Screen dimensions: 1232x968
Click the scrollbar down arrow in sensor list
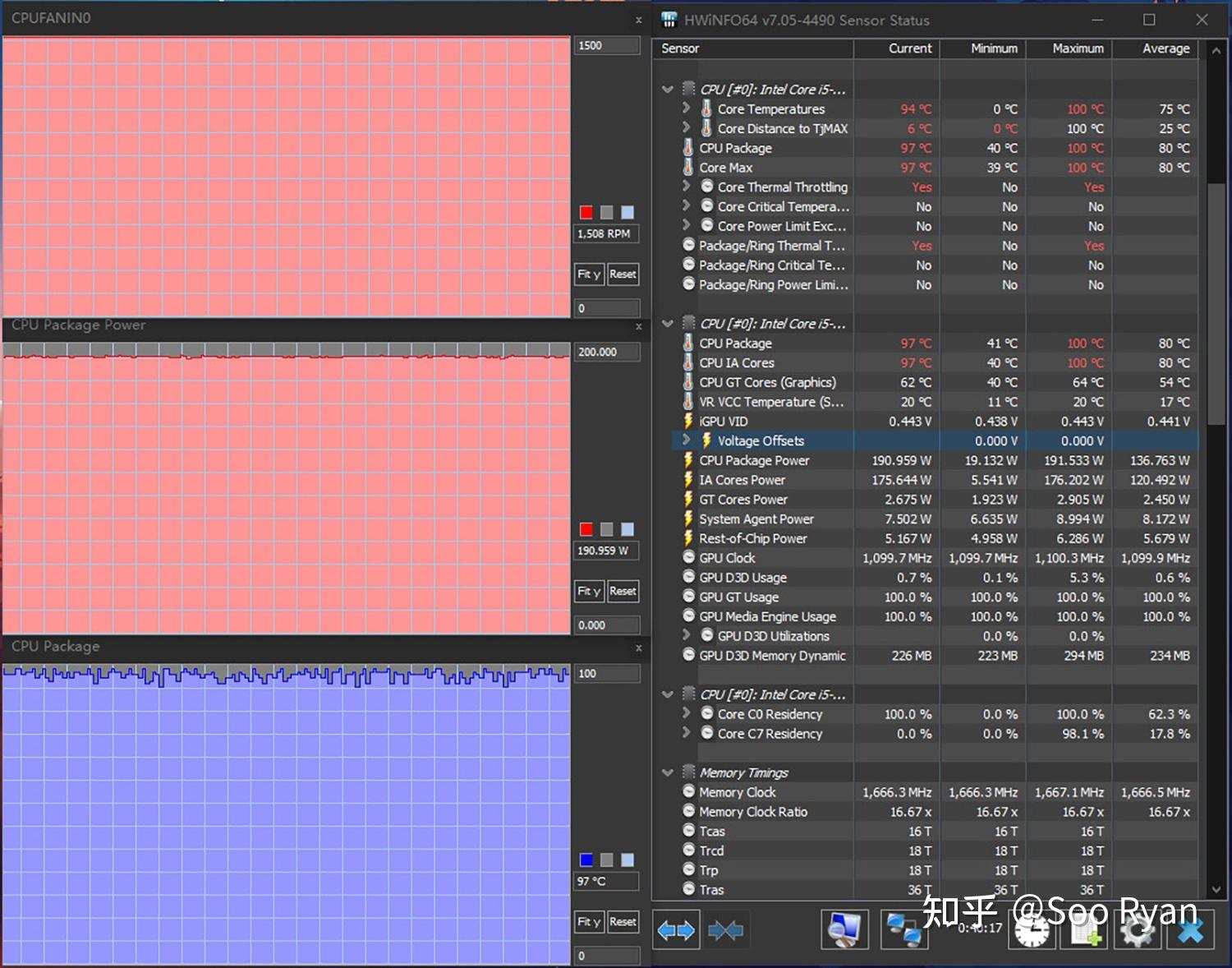pyautogui.click(x=1216, y=890)
